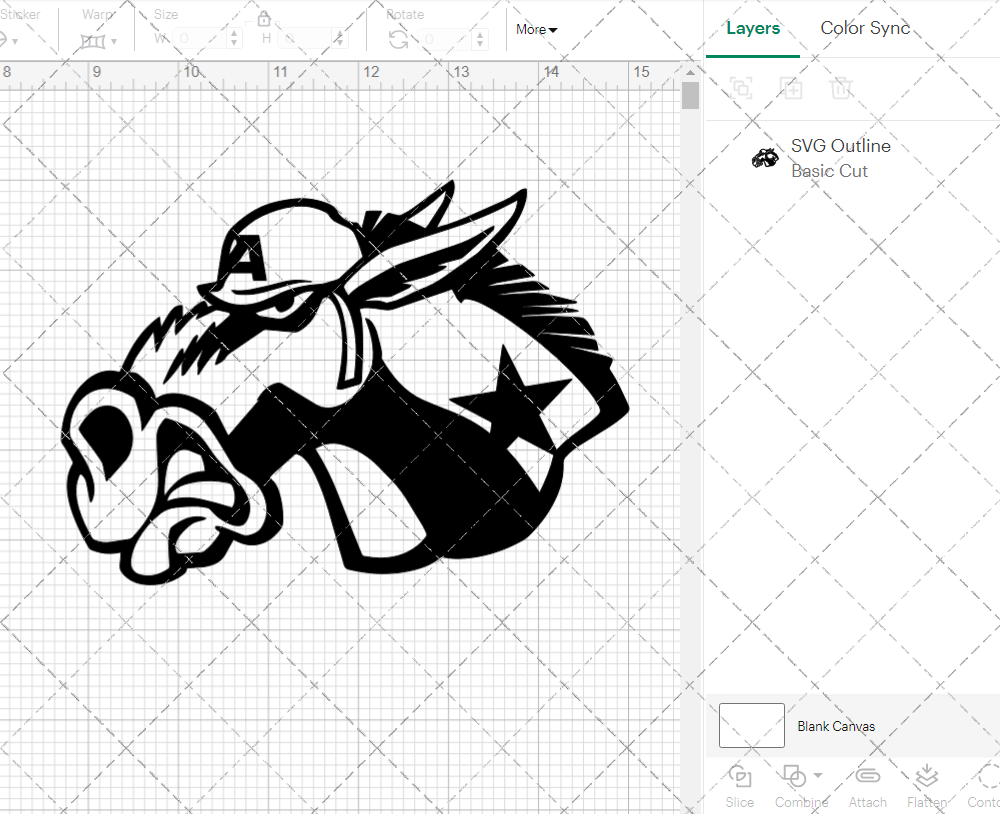
Task: Select the Layers tab
Action: tap(753, 28)
